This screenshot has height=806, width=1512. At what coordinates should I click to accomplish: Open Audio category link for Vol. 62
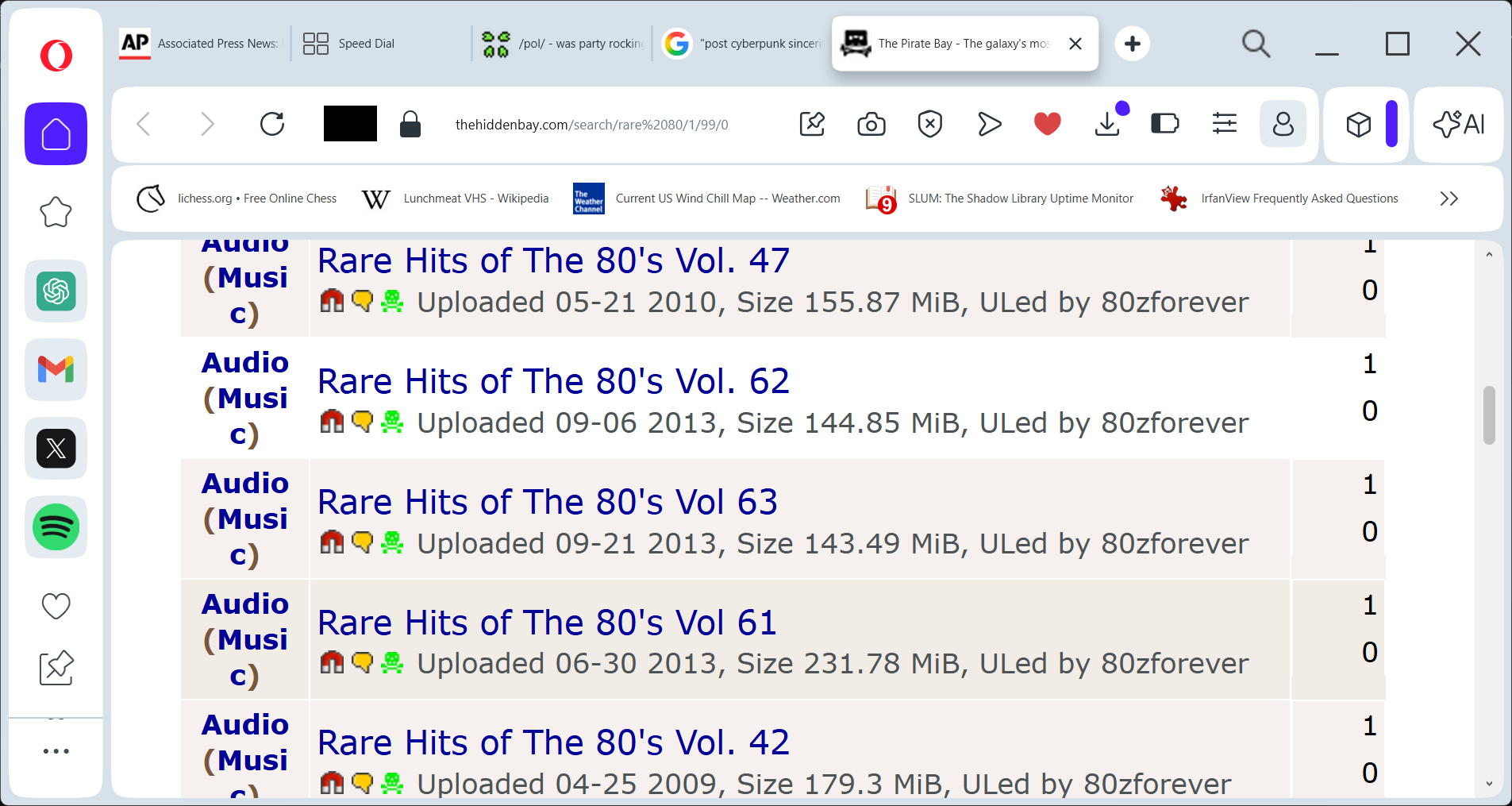pyautogui.click(x=245, y=362)
